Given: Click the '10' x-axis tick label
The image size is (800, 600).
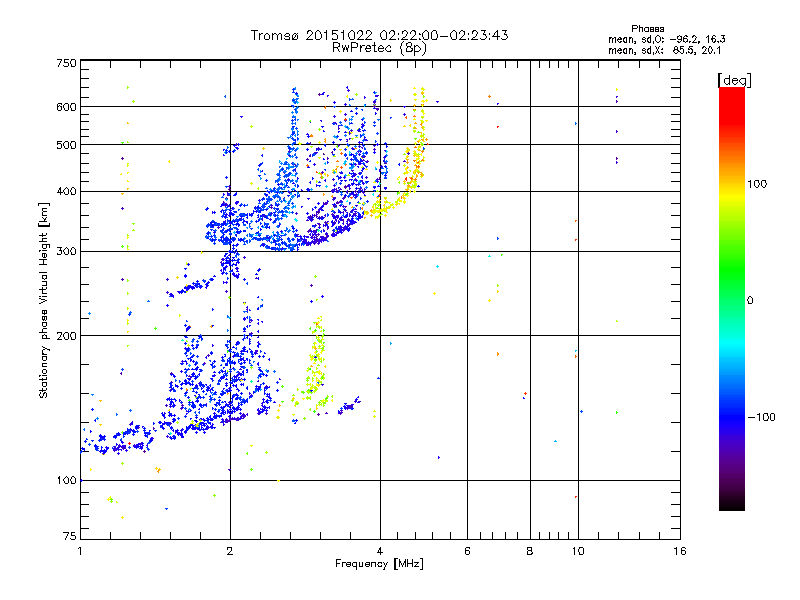Looking at the screenshot, I should click(x=578, y=551).
